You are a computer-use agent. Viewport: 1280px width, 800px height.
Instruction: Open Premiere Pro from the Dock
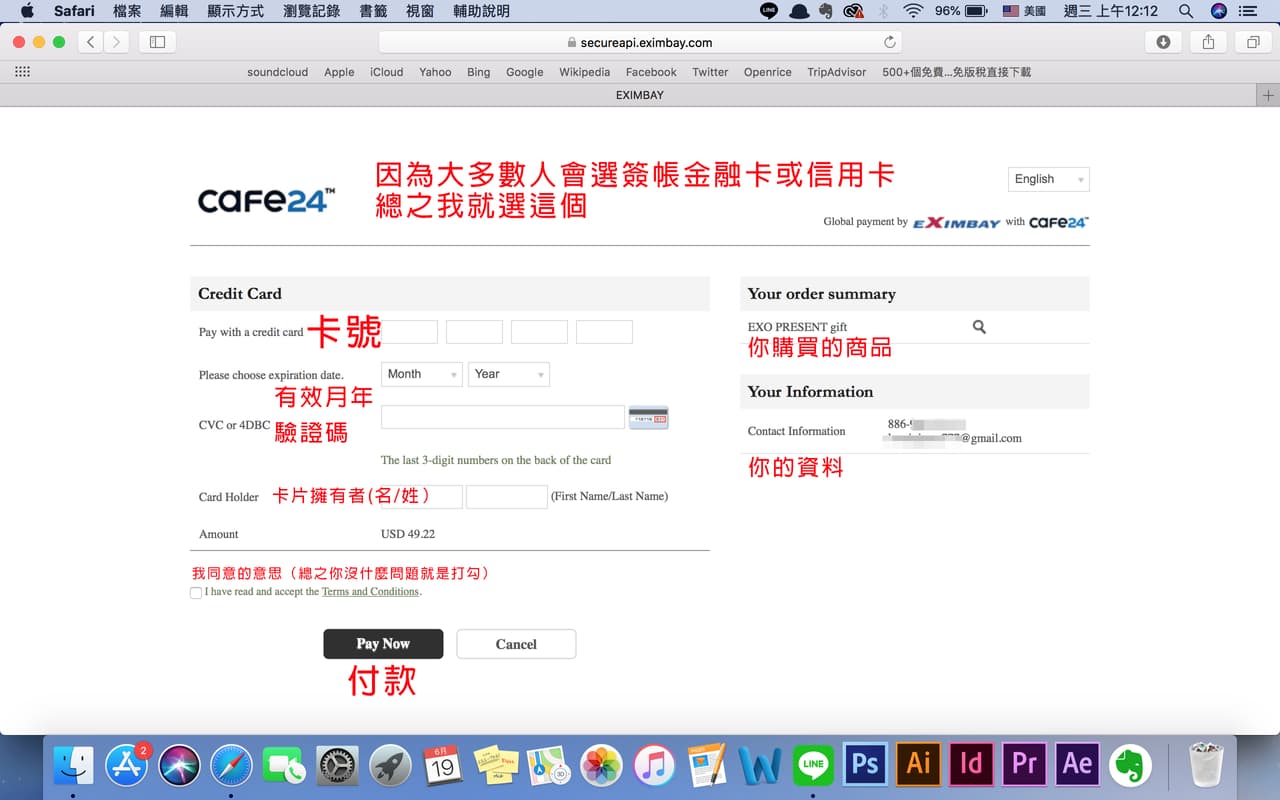[1024, 764]
